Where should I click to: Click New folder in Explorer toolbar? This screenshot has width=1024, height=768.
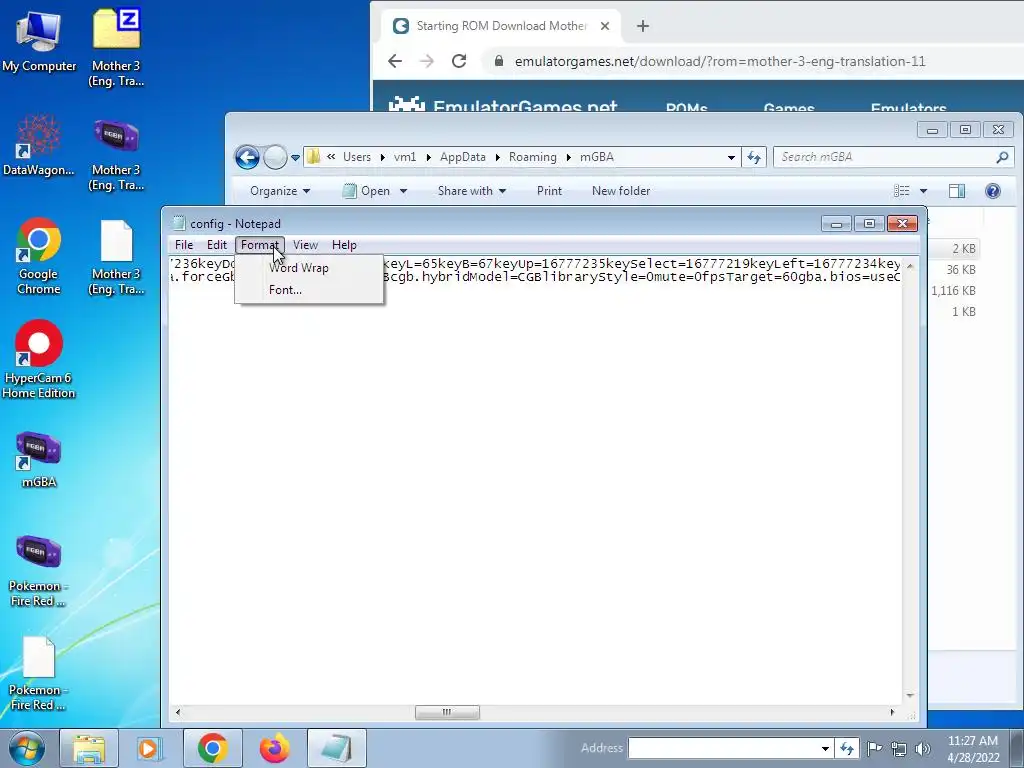click(621, 191)
